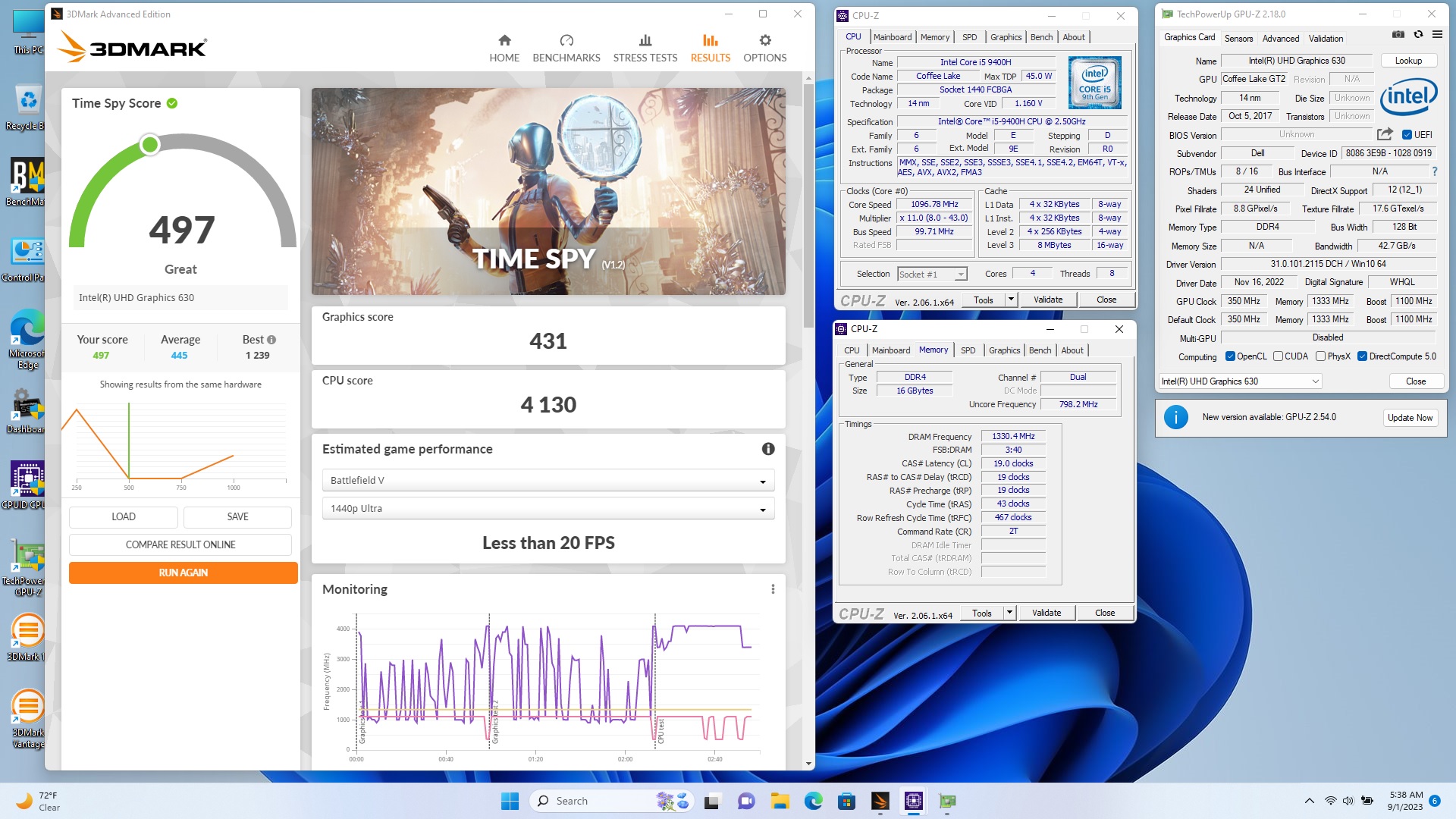The image size is (1456, 819).
Task: Switch to SPD tab in lower CPU-Z
Action: click(x=968, y=350)
